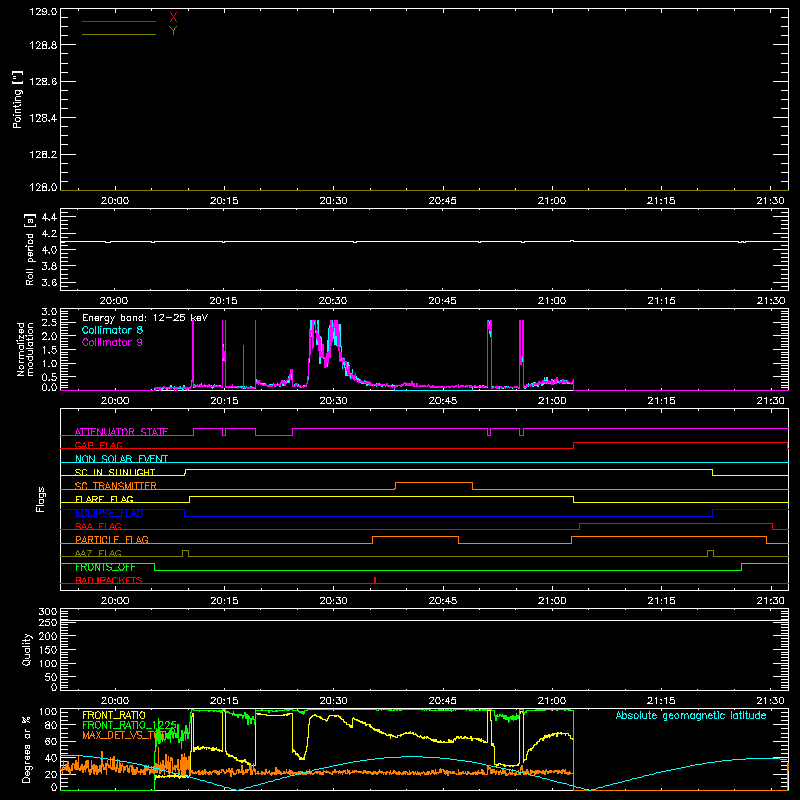Click the 129.0 tick label
The image size is (800, 800).
[43, 12]
